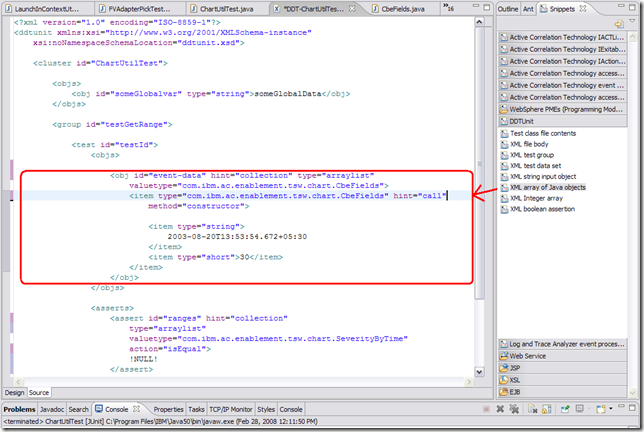The image size is (644, 432).
Task: Click the Open Console icon
Action: tap(601, 409)
